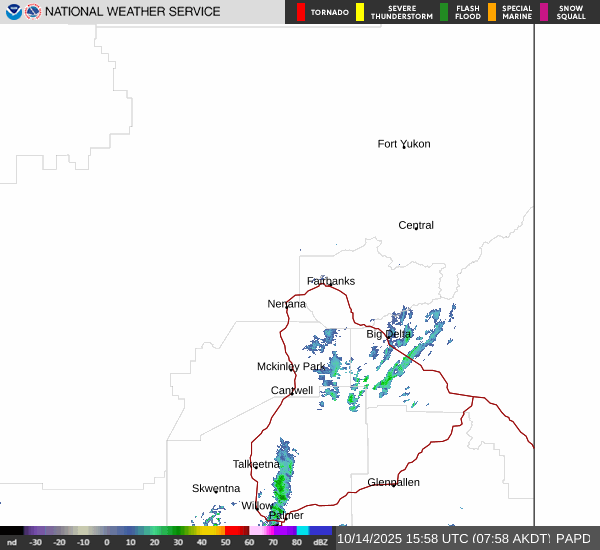Click the Skwentna label on the map
600x550 pixels.
[x=216, y=488]
